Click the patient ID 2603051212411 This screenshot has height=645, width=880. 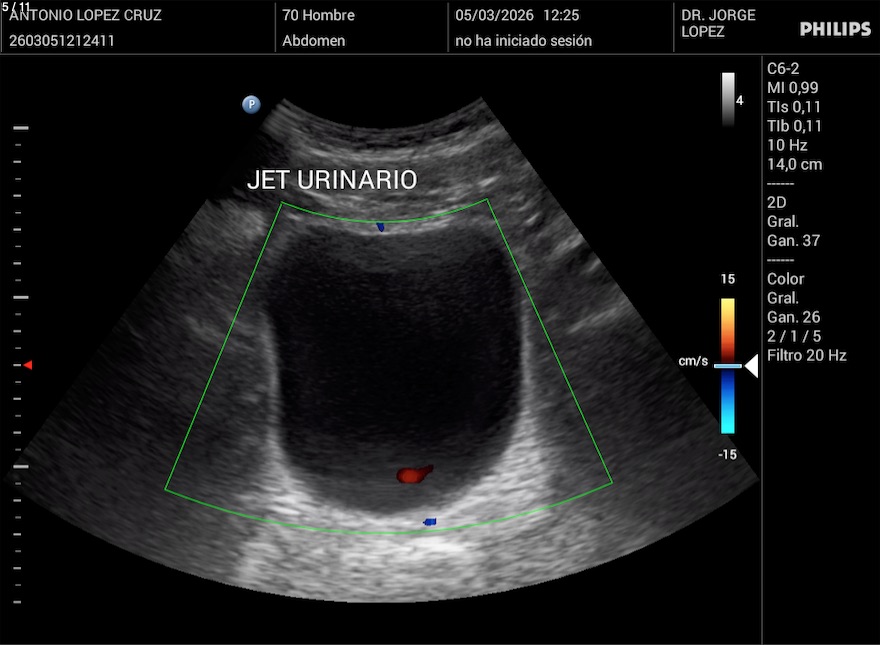[x=61, y=41]
